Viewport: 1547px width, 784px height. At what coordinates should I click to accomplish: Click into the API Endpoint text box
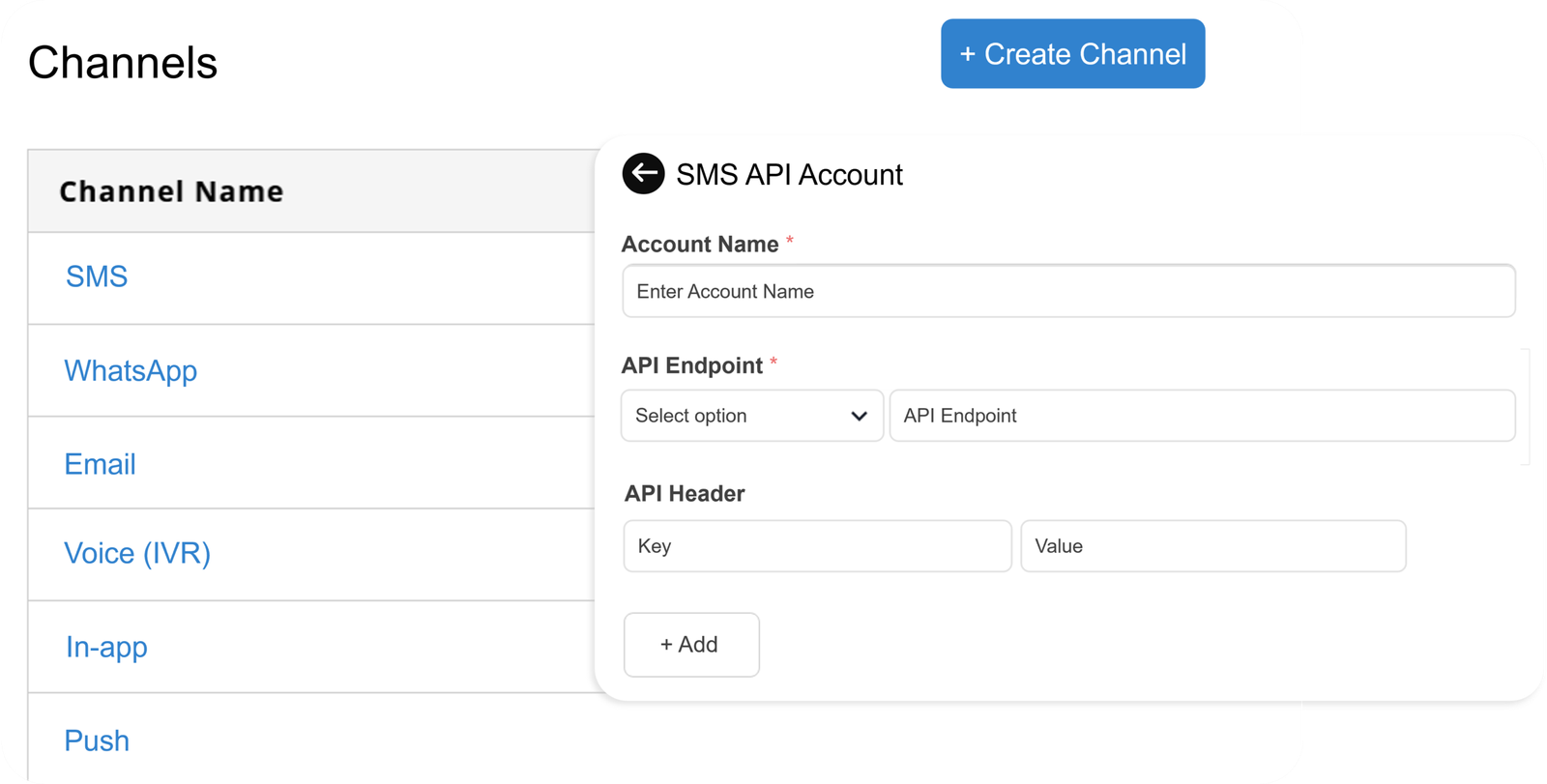tap(1201, 416)
